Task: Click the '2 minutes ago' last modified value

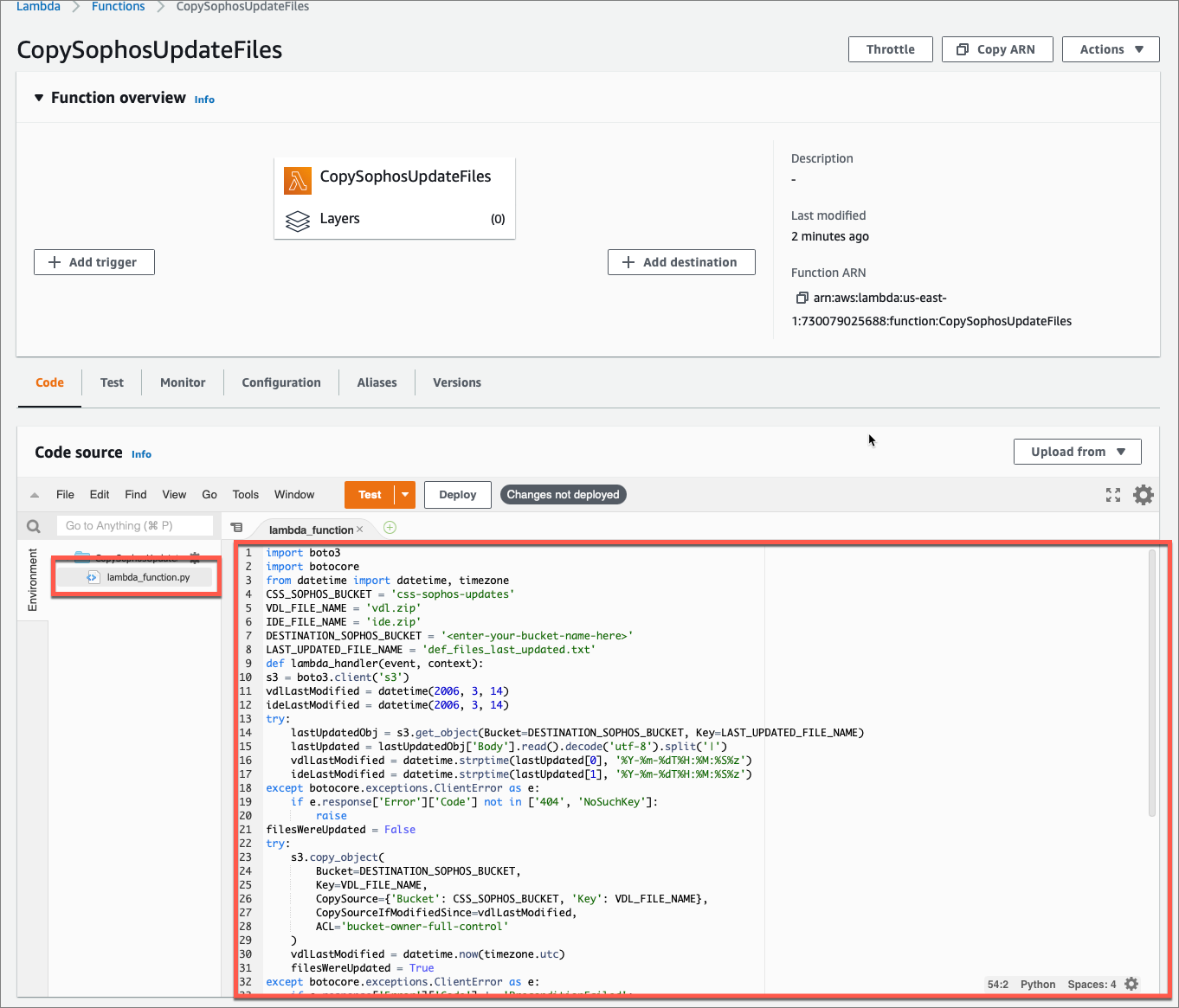Action: click(x=830, y=236)
